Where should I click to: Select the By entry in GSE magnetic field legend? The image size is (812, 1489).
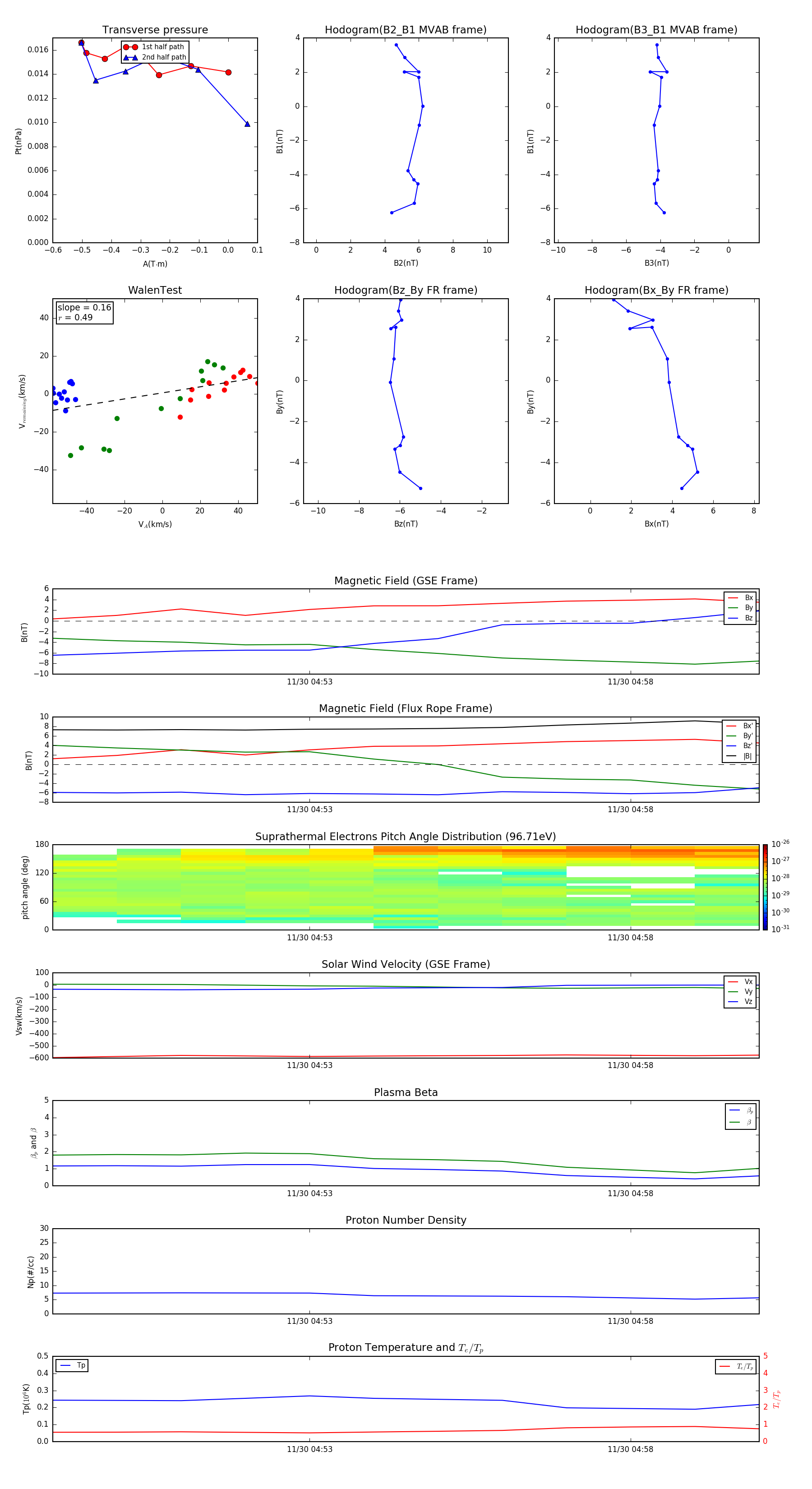click(740, 608)
